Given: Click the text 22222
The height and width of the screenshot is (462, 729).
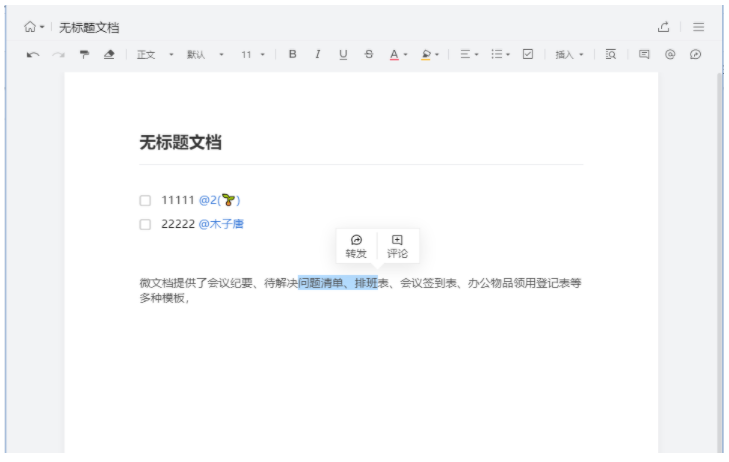Looking at the screenshot, I should click(x=178, y=224).
